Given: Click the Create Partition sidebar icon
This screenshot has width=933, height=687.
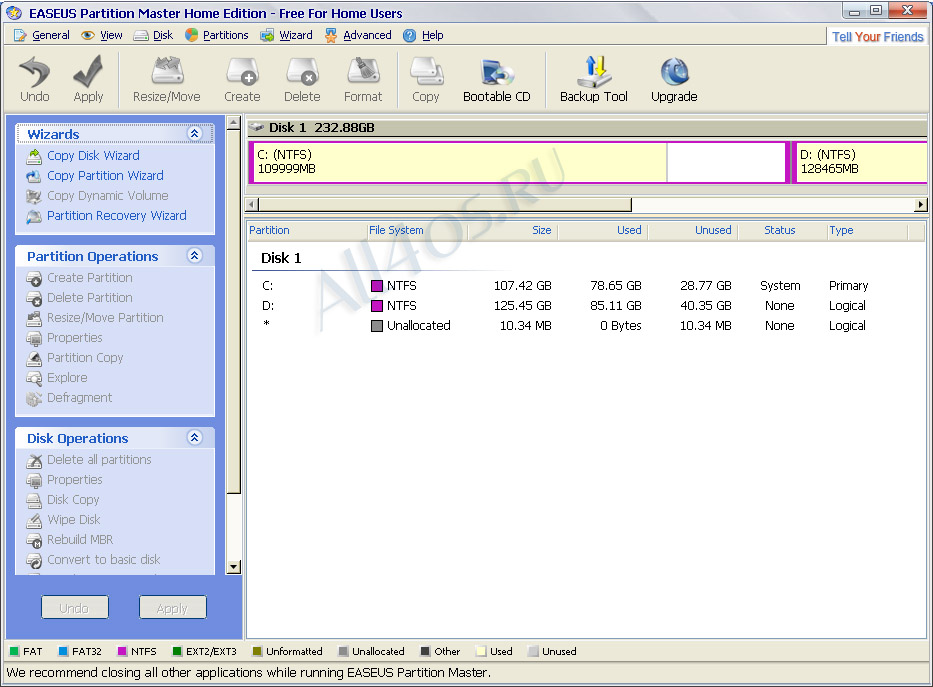Looking at the screenshot, I should 34,278.
